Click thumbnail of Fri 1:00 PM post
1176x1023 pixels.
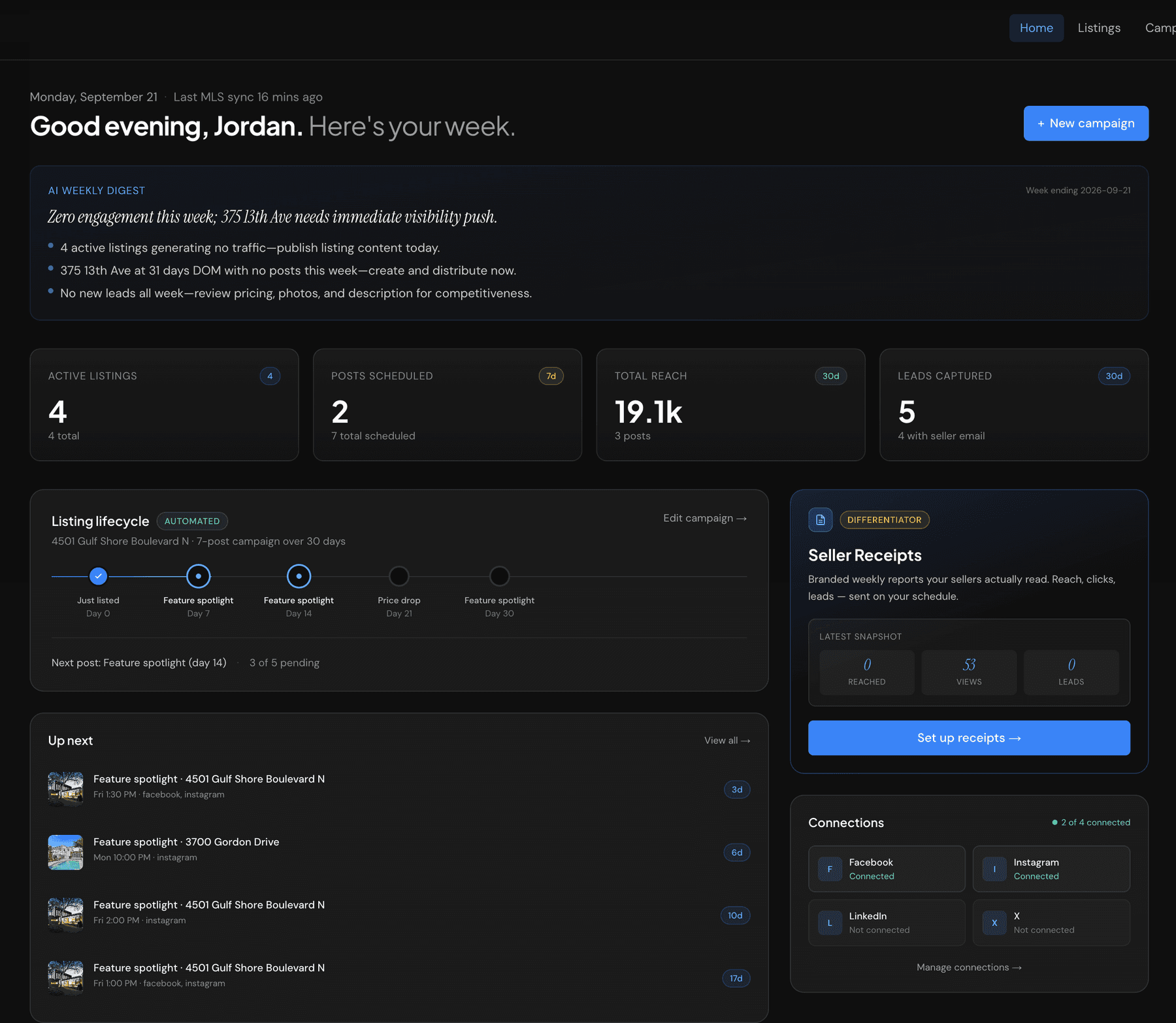pyautogui.click(x=65, y=979)
